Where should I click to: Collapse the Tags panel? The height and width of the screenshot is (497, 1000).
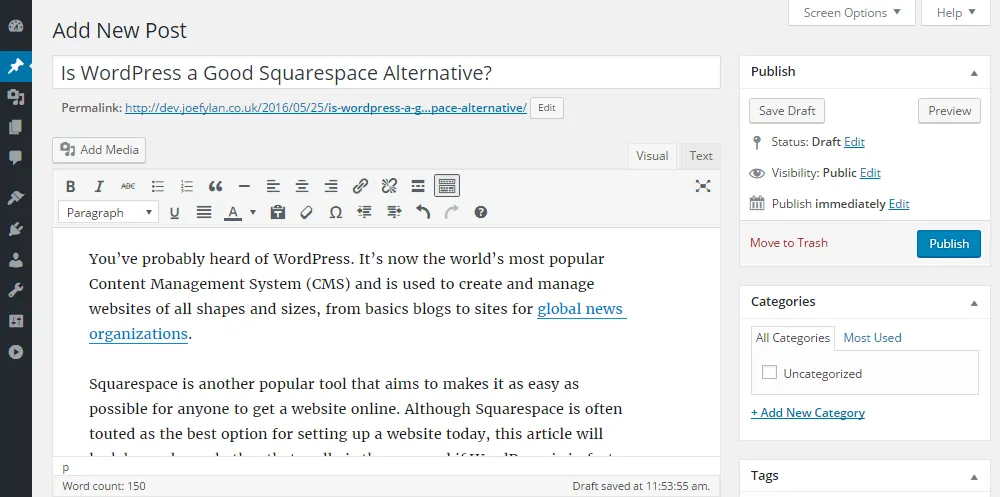point(974,477)
